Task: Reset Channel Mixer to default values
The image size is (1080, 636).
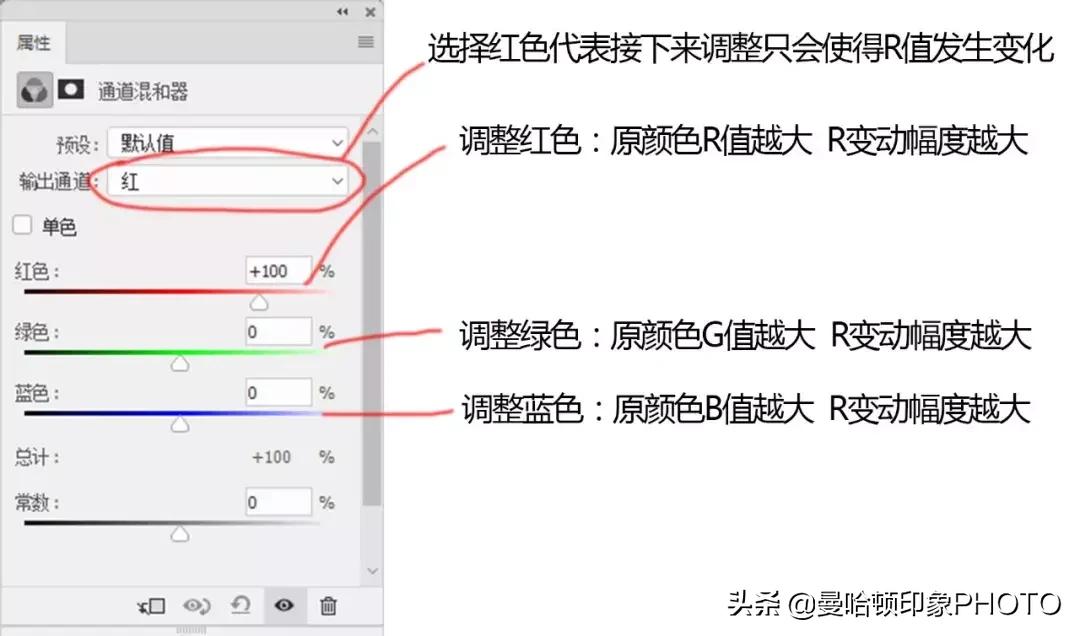Action: [240, 606]
